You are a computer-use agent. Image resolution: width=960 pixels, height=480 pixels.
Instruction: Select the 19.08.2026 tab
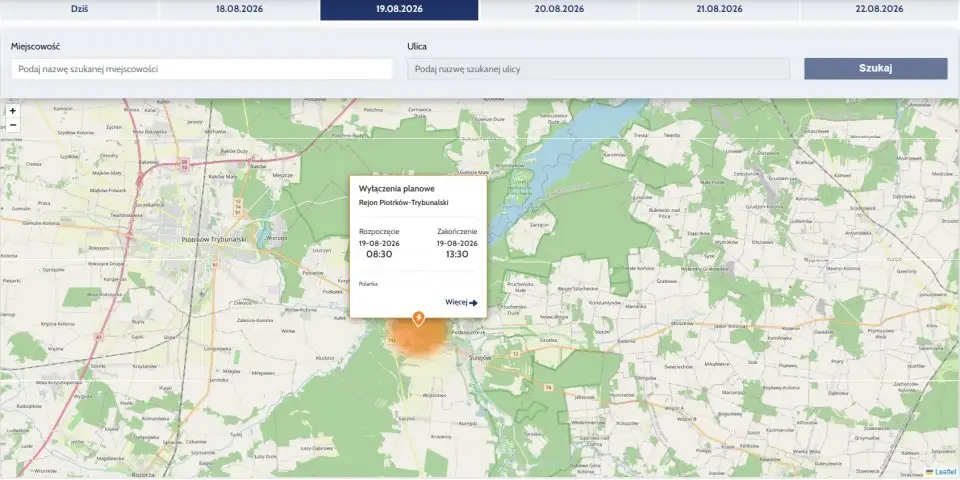[x=399, y=9]
